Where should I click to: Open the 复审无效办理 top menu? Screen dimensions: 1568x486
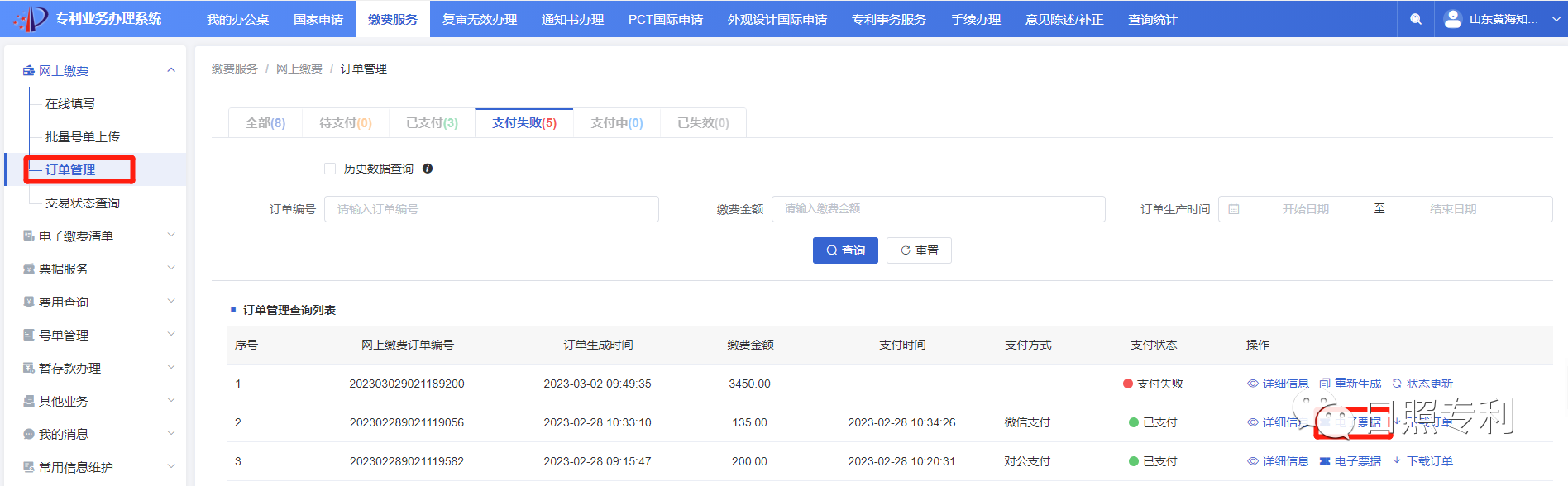click(x=480, y=19)
